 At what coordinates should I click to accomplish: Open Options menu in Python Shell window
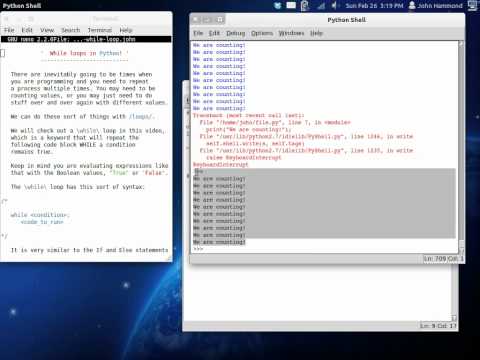pos(262,33)
